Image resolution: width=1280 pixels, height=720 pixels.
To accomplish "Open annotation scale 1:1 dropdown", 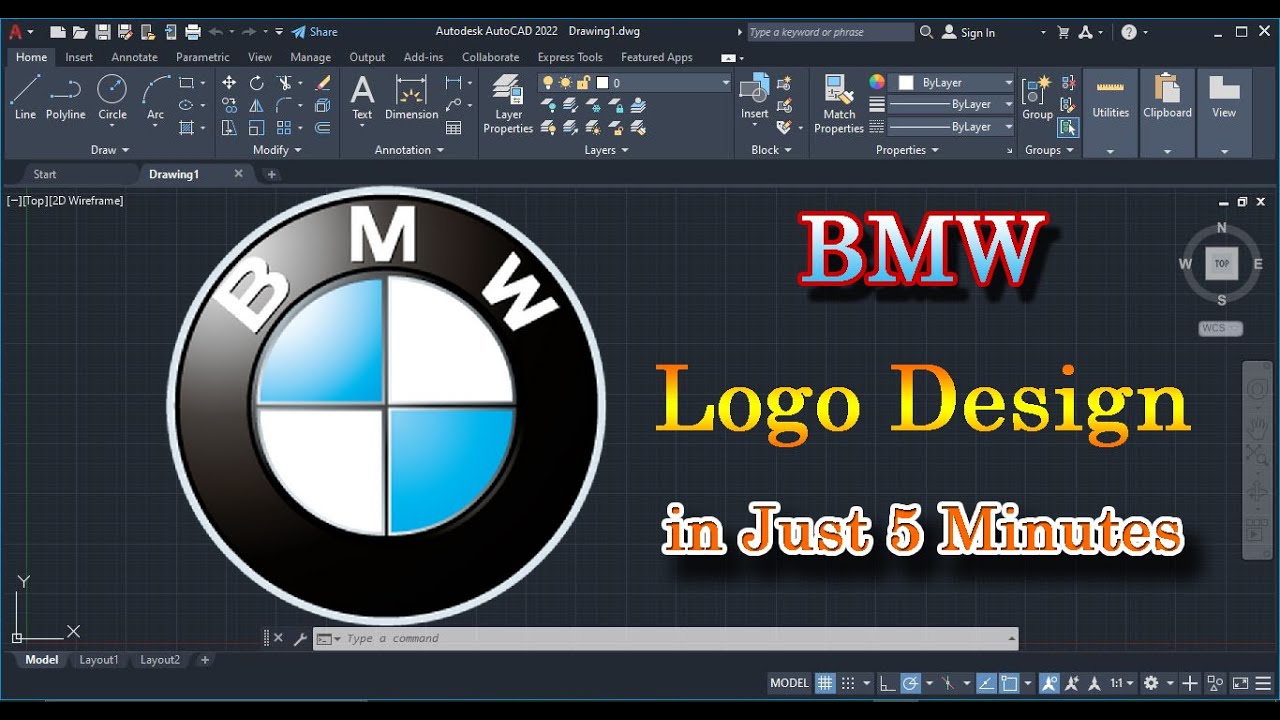I will tap(1122, 683).
